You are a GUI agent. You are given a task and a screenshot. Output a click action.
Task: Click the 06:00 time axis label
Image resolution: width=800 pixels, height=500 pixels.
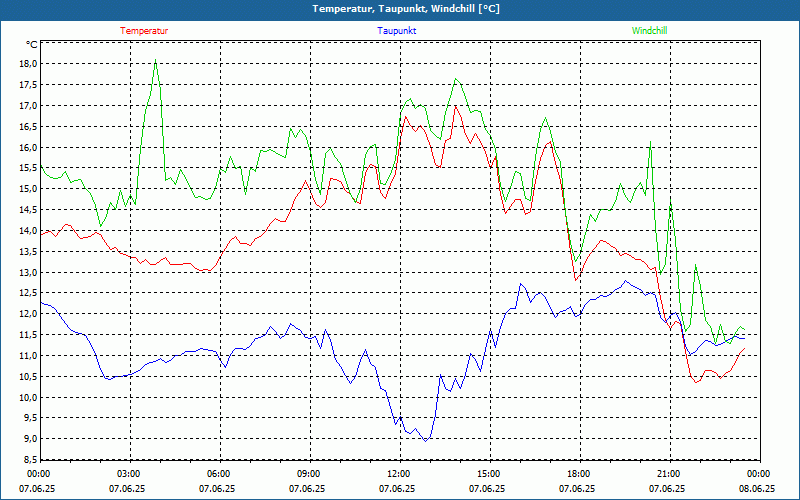pyautogui.click(x=218, y=474)
